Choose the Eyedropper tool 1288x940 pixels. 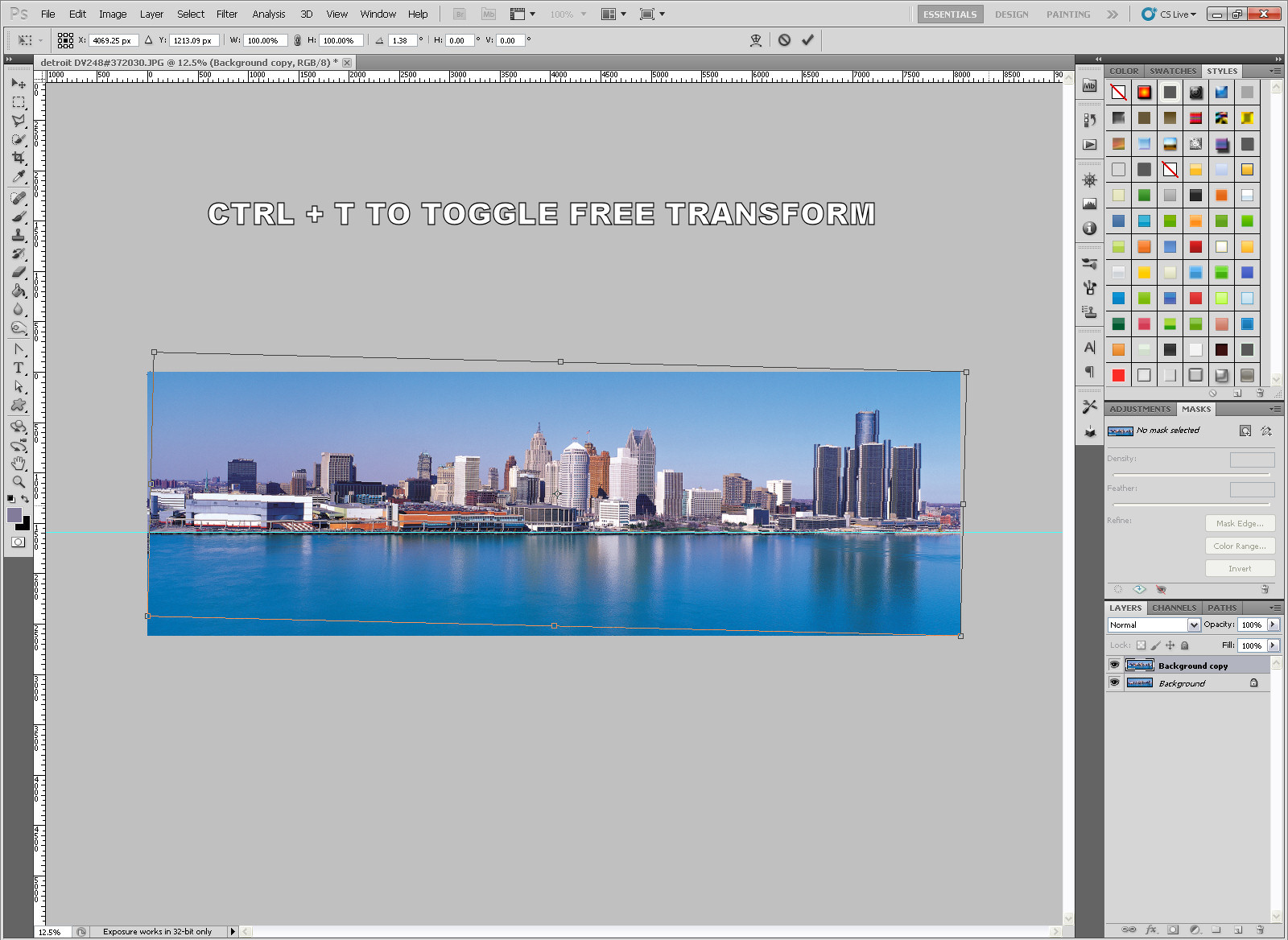(x=19, y=175)
